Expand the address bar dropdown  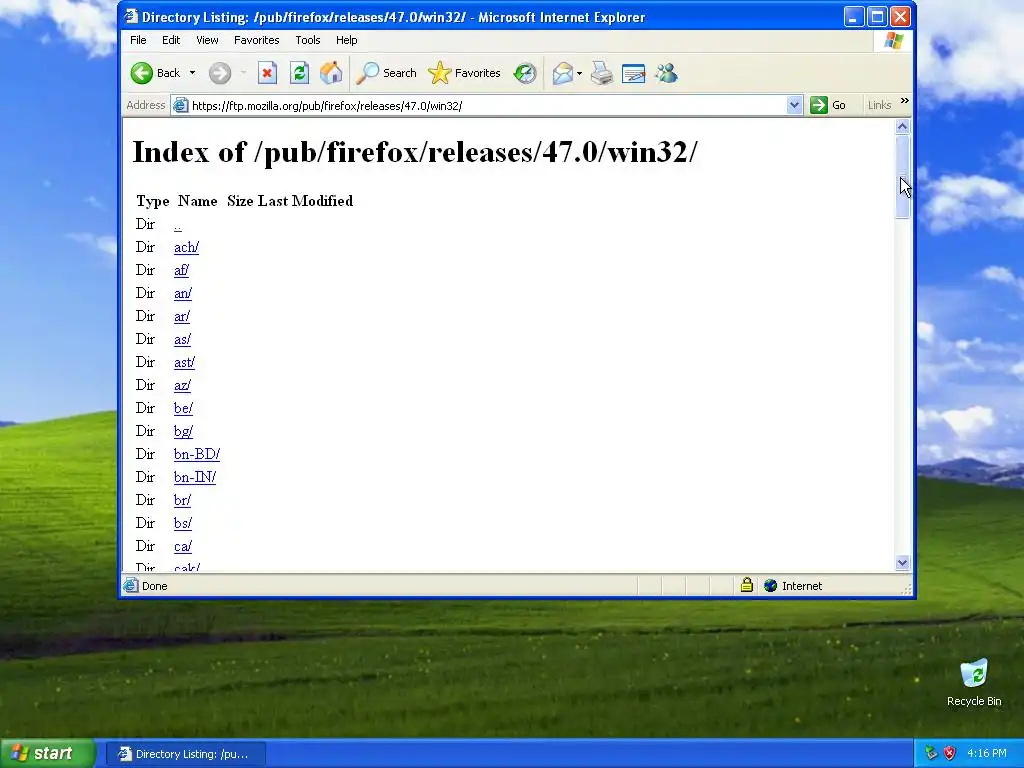coord(794,105)
